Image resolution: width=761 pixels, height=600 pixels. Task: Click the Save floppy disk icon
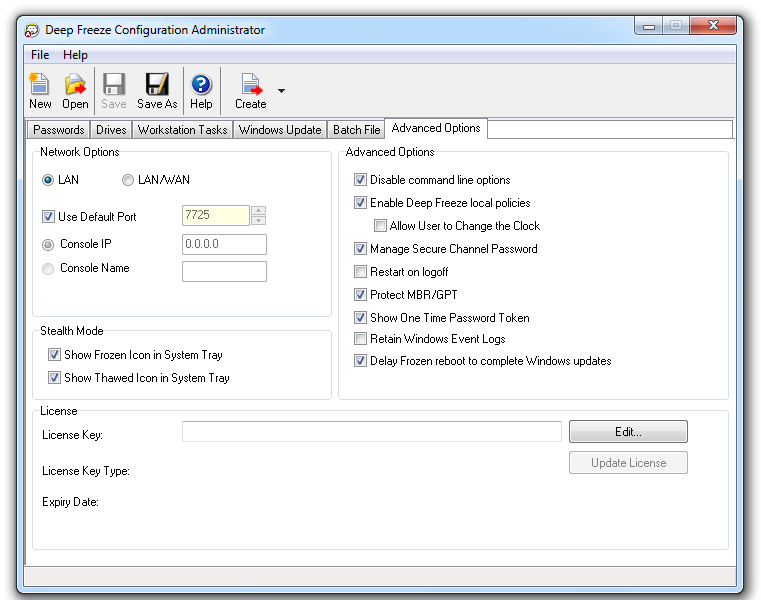(x=114, y=90)
